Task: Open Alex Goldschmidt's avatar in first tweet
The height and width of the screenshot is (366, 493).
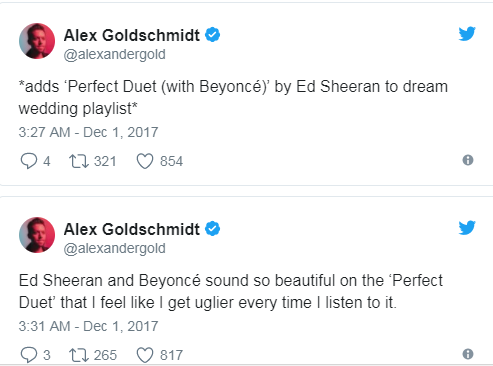Action: point(37,41)
